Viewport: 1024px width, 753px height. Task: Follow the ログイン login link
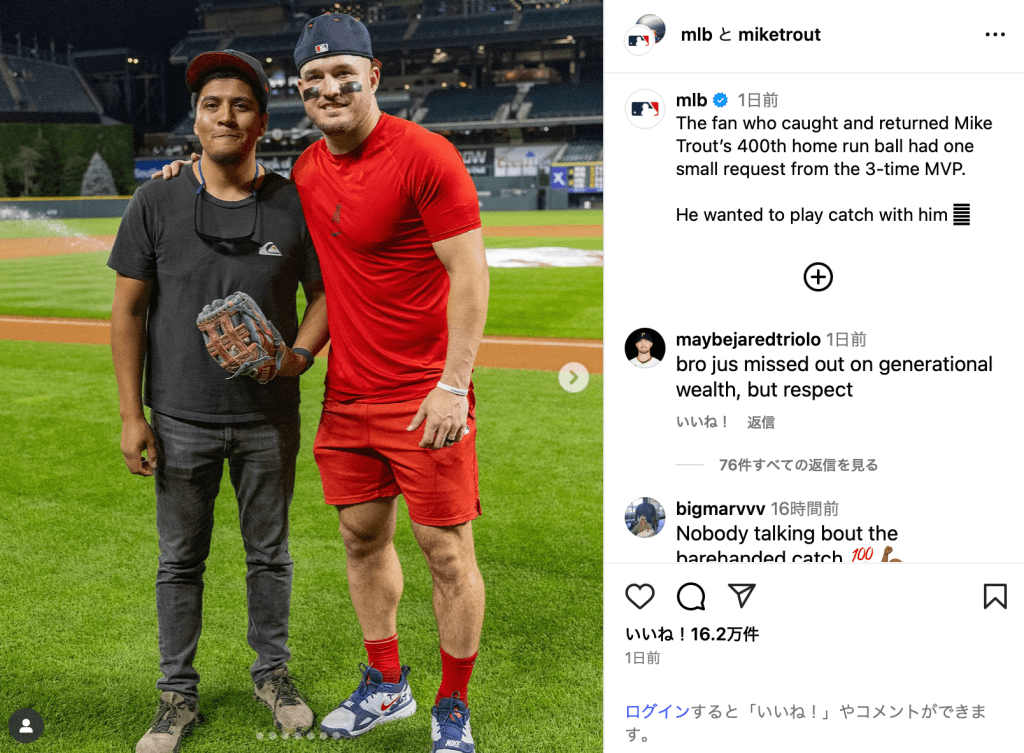pos(657,711)
